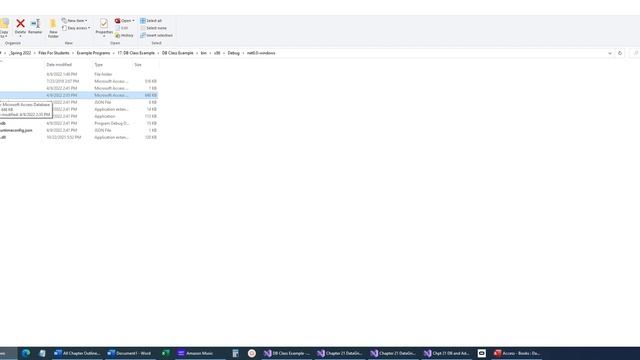Switch to DB Class Example Visual Studio window
The image size is (640, 360).
[x=287, y=353]
